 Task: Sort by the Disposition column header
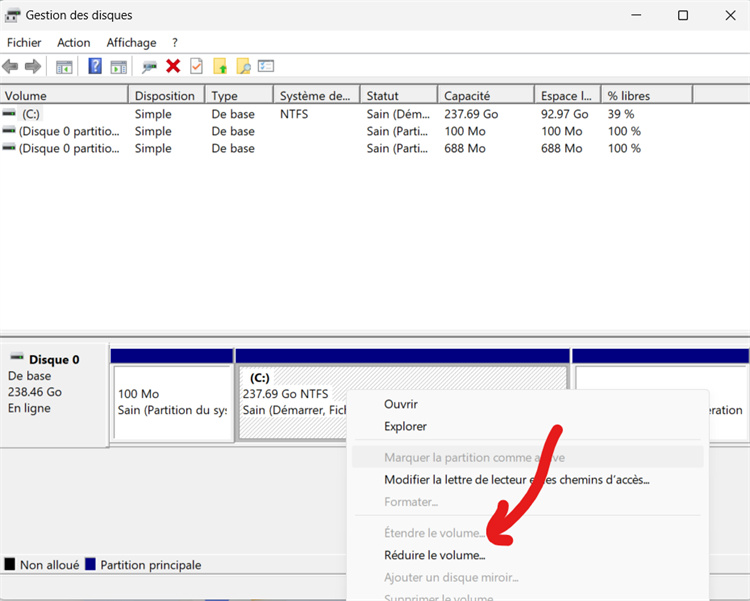167,96
